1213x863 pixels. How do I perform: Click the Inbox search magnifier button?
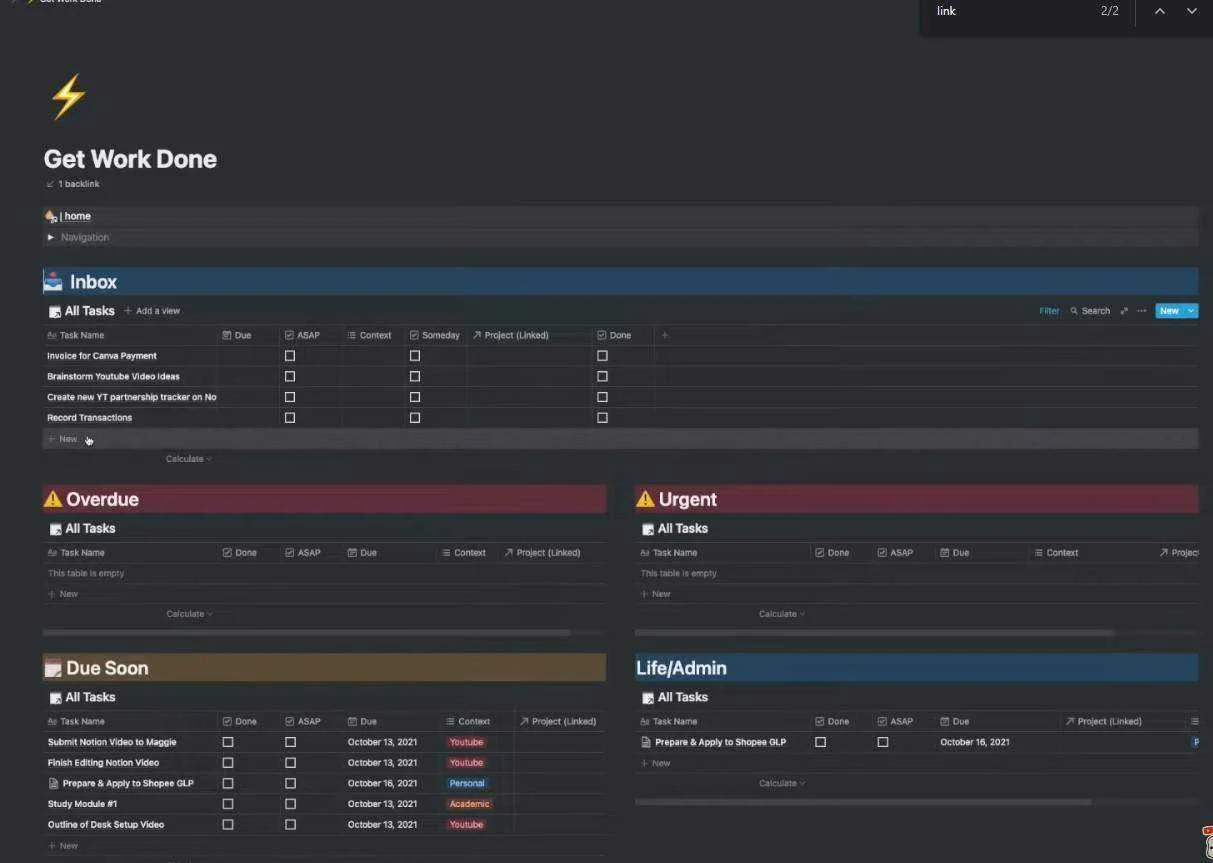click(x=1090, y=311)
